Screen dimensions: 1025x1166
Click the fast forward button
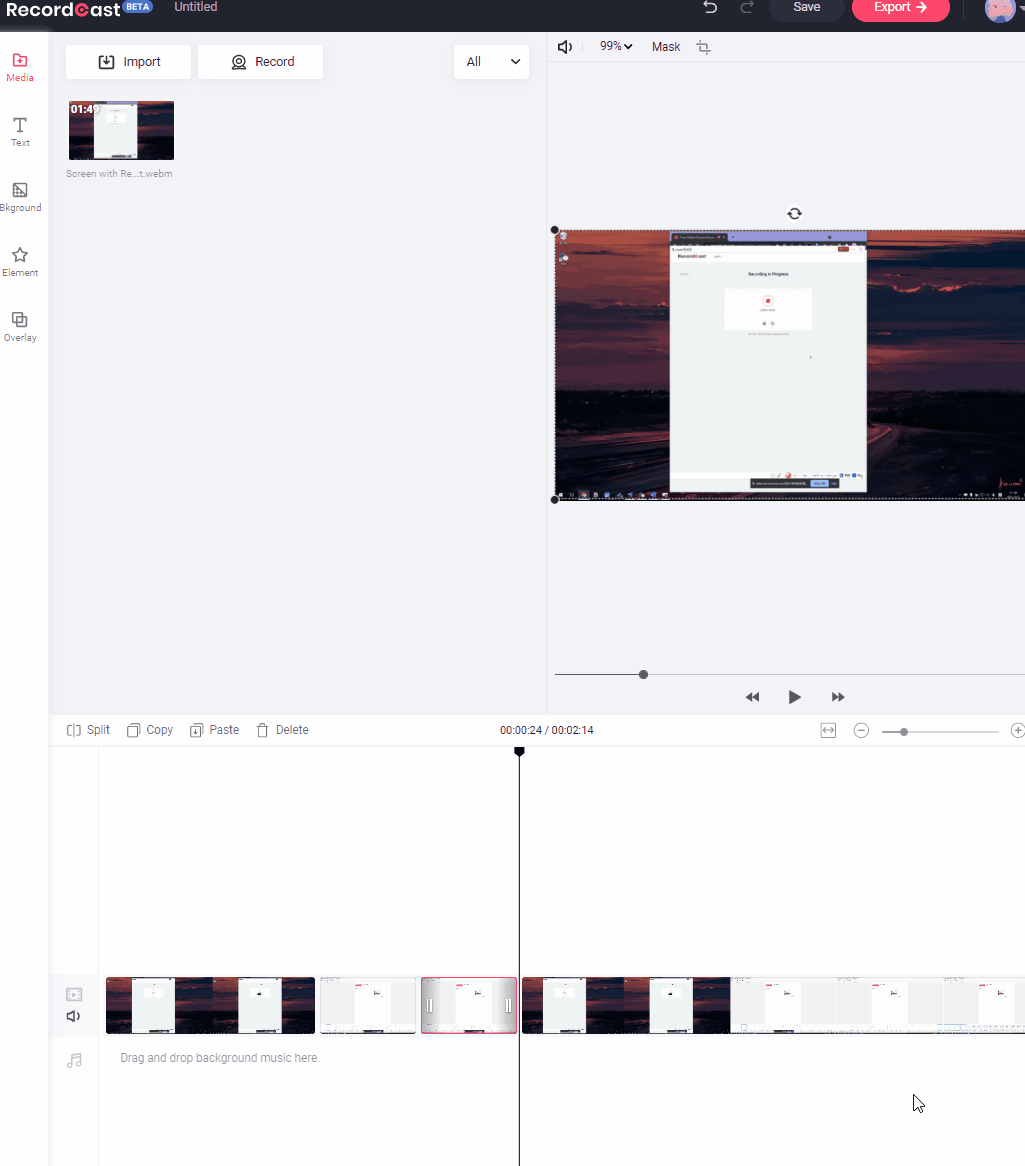click(838, 697)
